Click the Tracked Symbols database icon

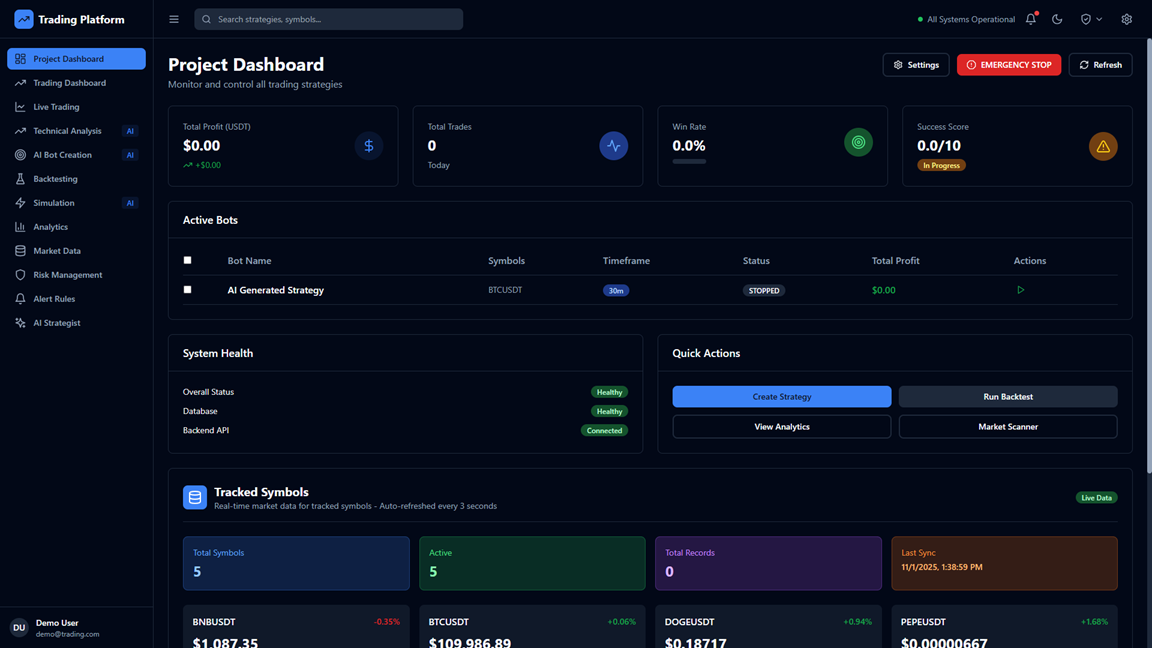click(195, 497)
